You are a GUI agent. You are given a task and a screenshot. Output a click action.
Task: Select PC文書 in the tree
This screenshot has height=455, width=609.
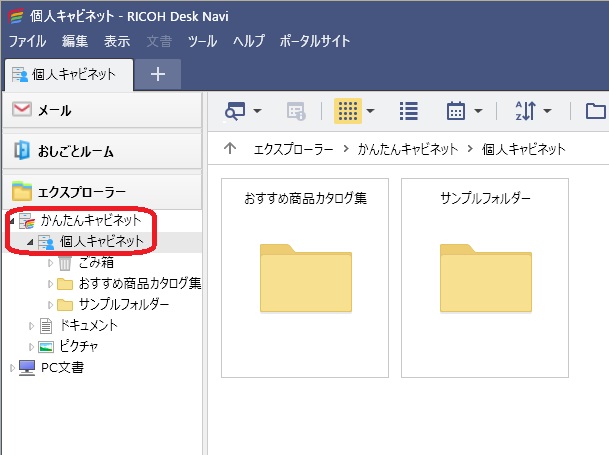point(62,367)
